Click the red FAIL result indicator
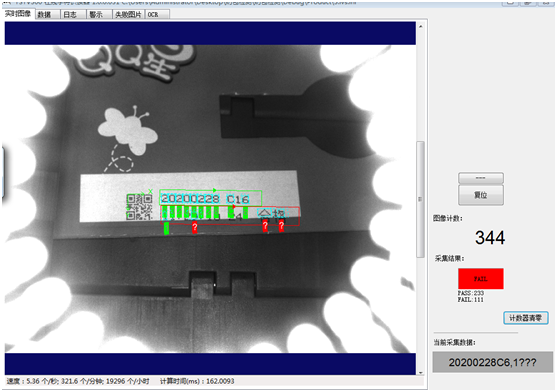Screen dimensions: 557x392 click(481, 279)
